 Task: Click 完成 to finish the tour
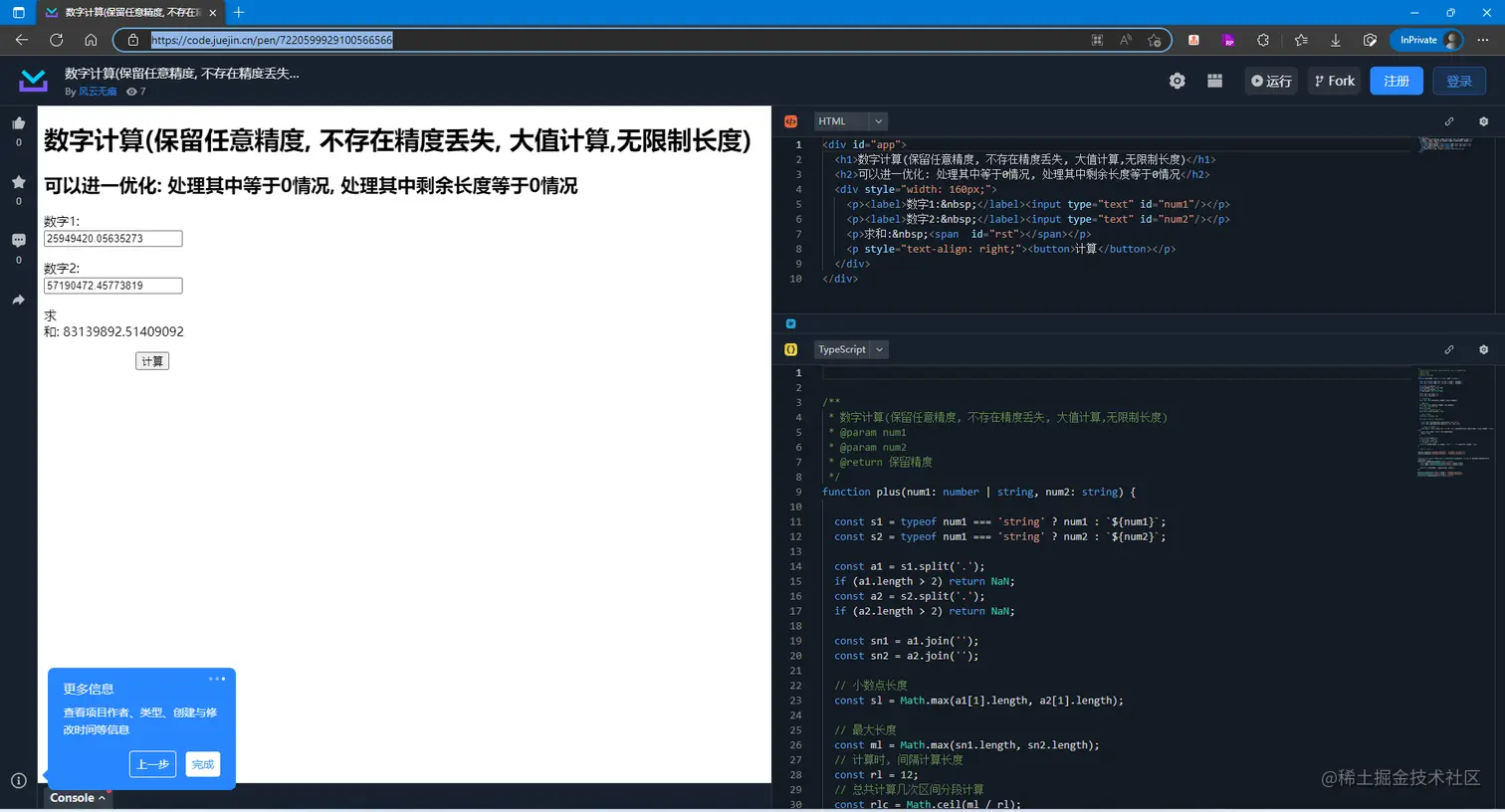click(203, 764)
